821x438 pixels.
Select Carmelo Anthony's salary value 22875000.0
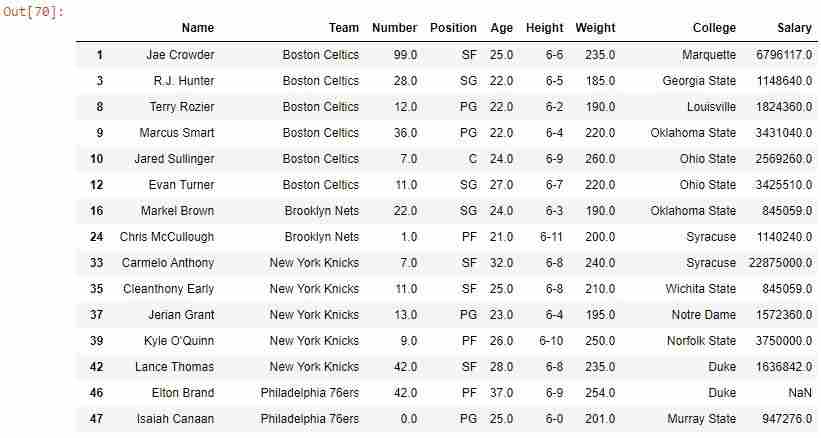point(780,263)
